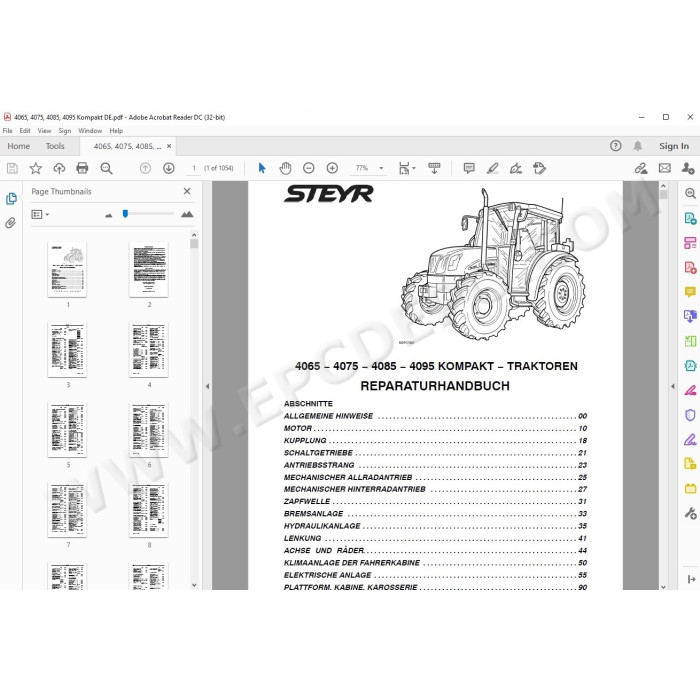The height and width of the screenshot is (700, 700).
Task: Click the share with others person icon
Action: [x=688, y=168]
